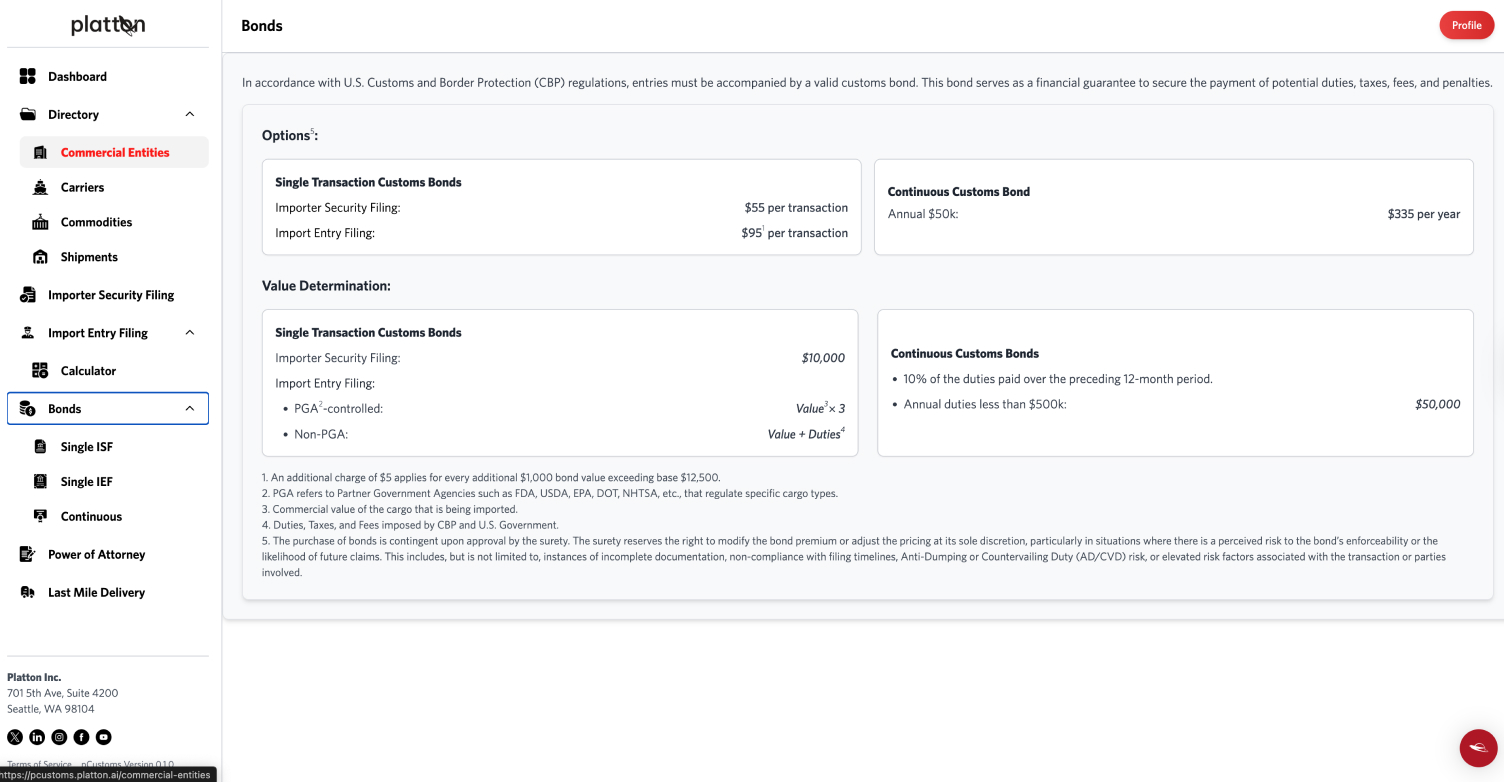1504x782 pixels.
Task: Collapse the Bonds section chevron
Action: pos(190,409)
